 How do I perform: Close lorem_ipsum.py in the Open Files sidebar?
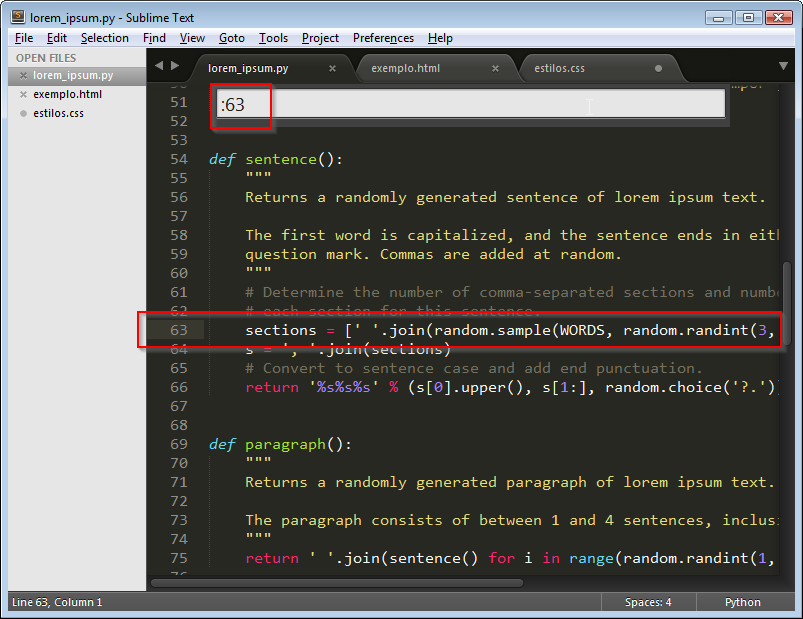(23, 76)
